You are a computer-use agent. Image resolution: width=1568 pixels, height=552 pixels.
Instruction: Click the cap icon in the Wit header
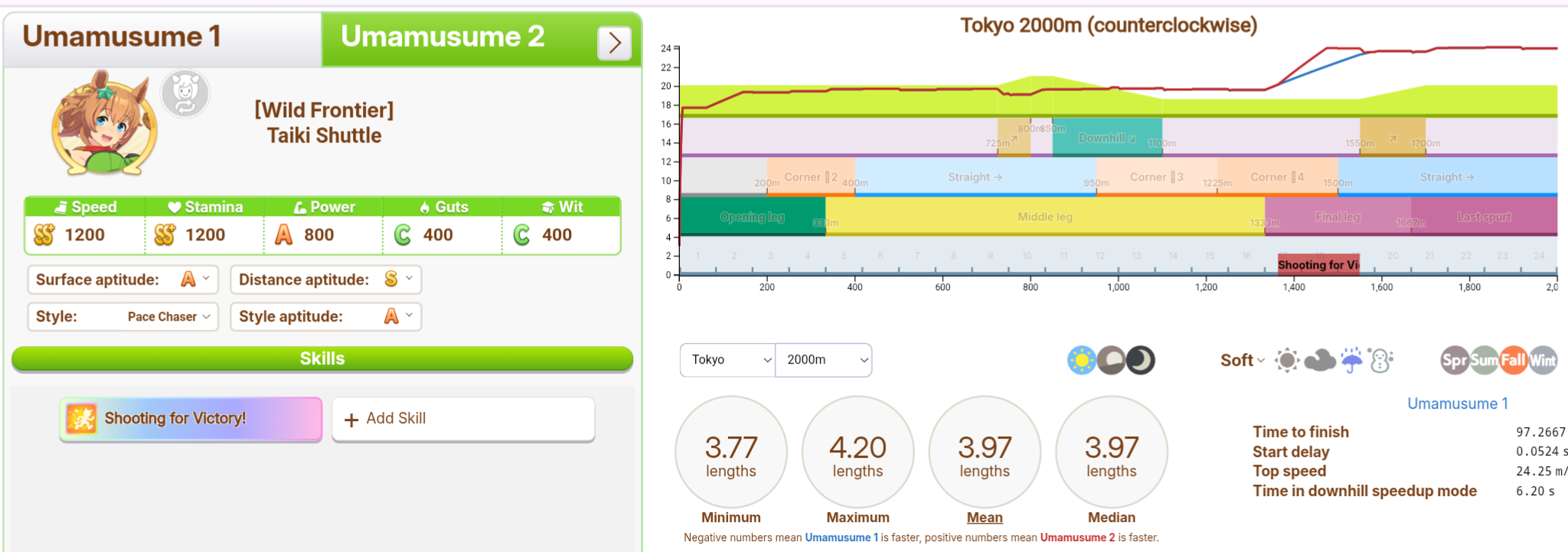[548, 207]
